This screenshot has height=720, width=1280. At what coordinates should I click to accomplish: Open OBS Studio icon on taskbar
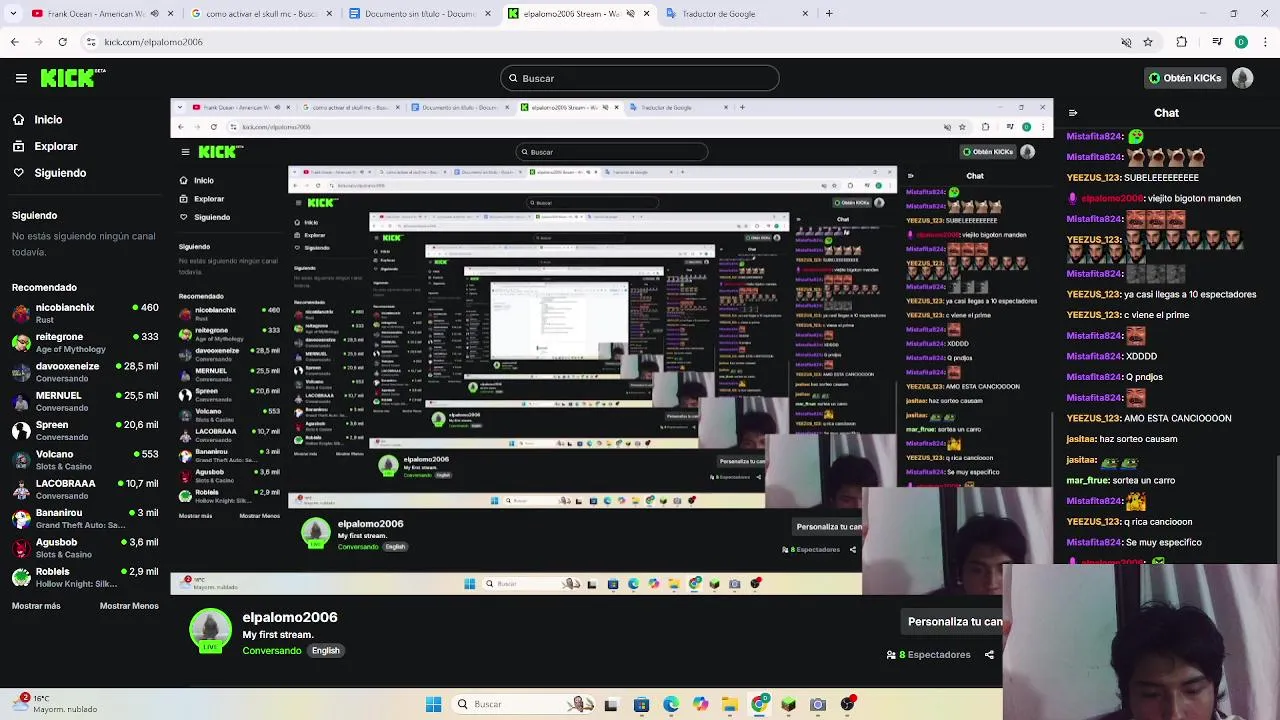pyautogui.click(x=848, y=704)
